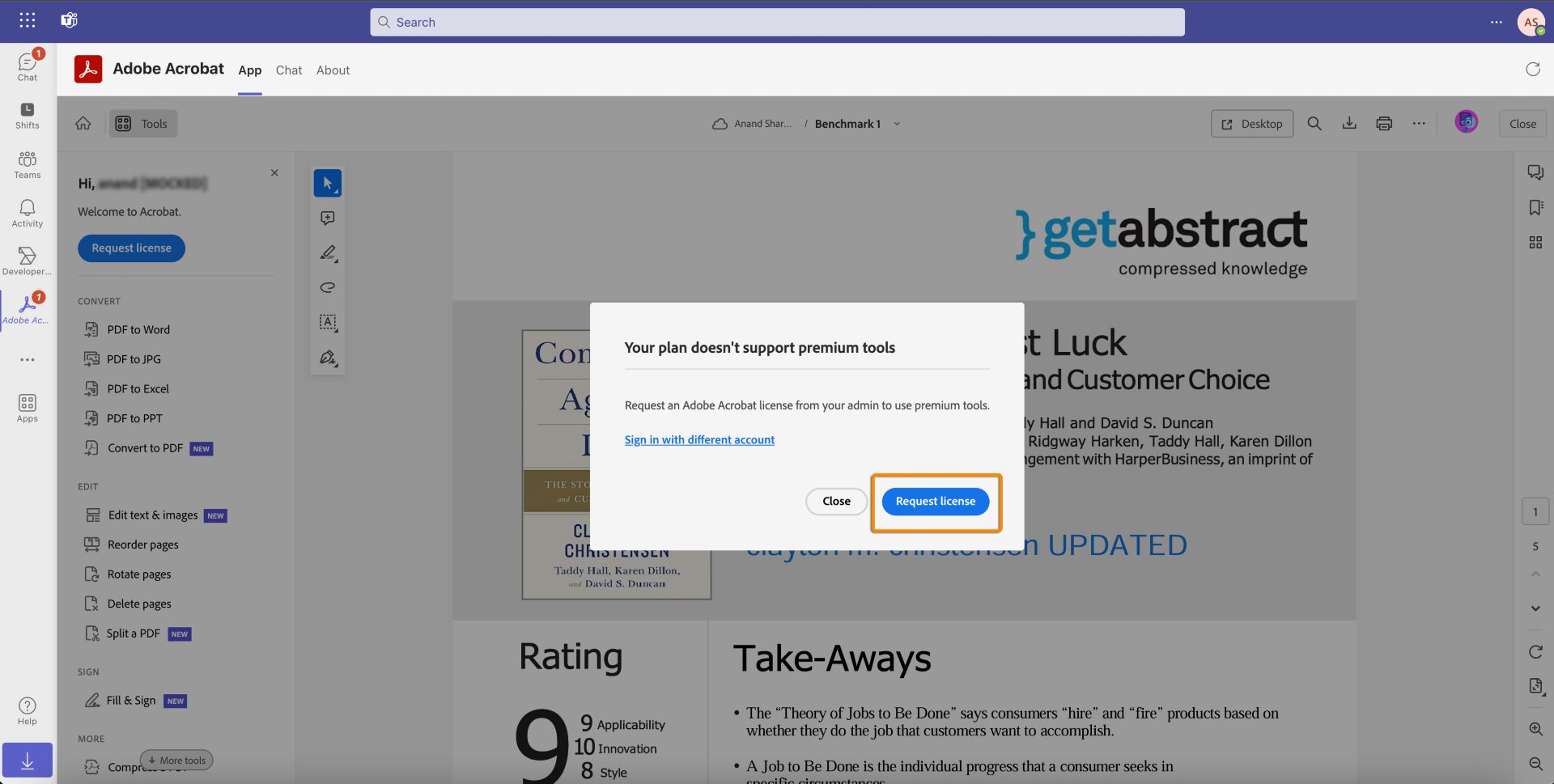The image size is (1554, 784).
Task: Open Teams in the left rail
Action: [28, 164]
